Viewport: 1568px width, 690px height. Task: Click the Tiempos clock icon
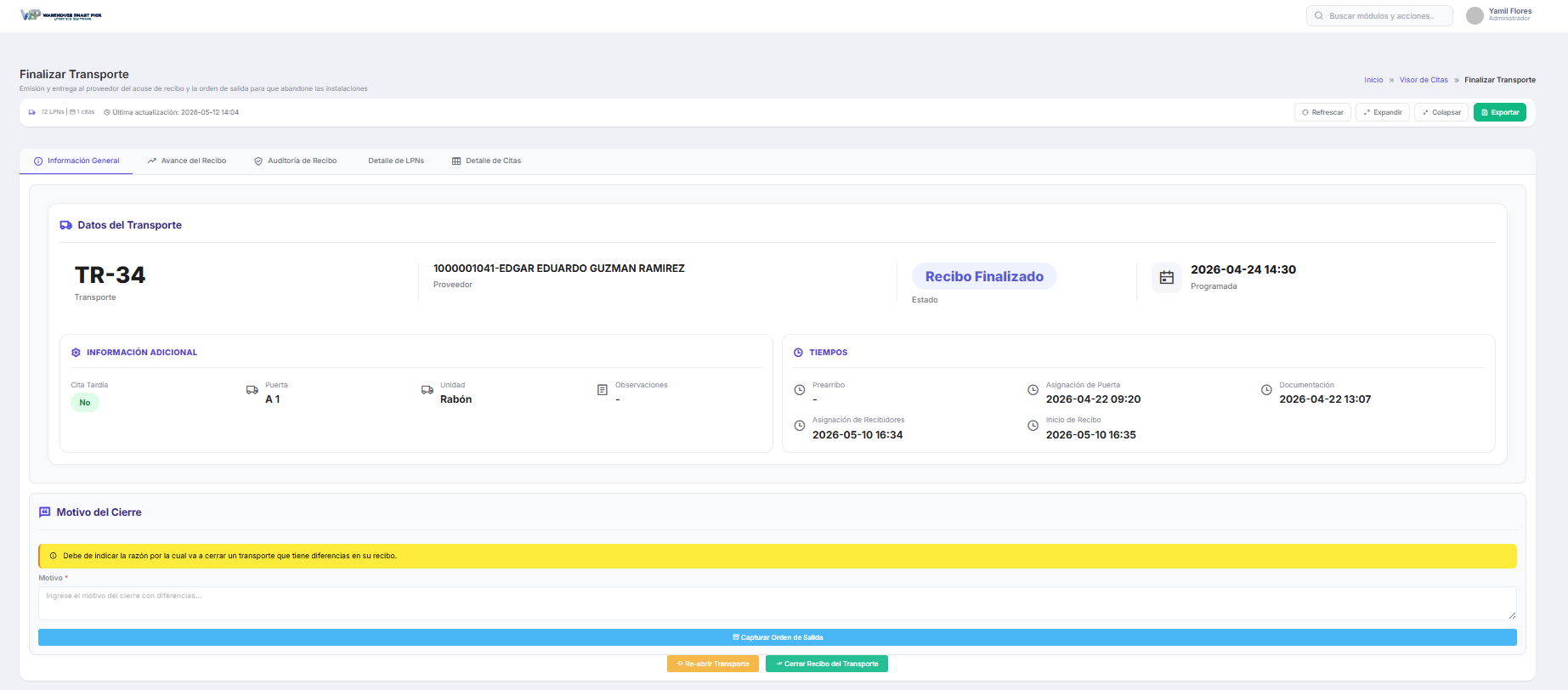click(798, 353)
